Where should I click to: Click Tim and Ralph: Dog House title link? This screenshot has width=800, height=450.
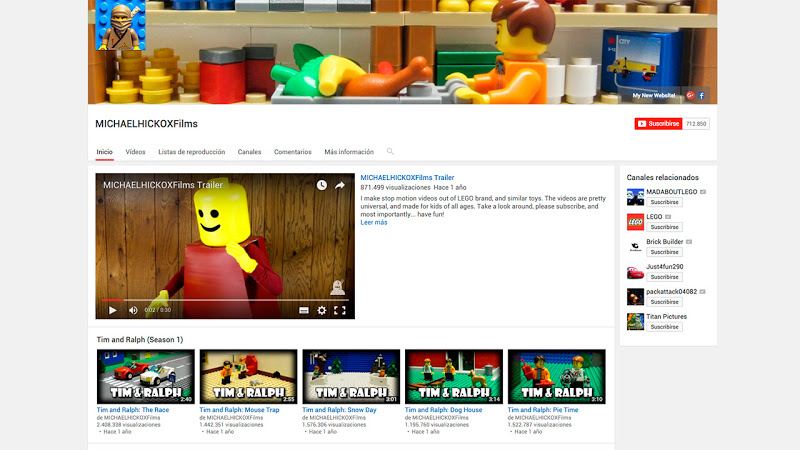[x=443, y=410]
